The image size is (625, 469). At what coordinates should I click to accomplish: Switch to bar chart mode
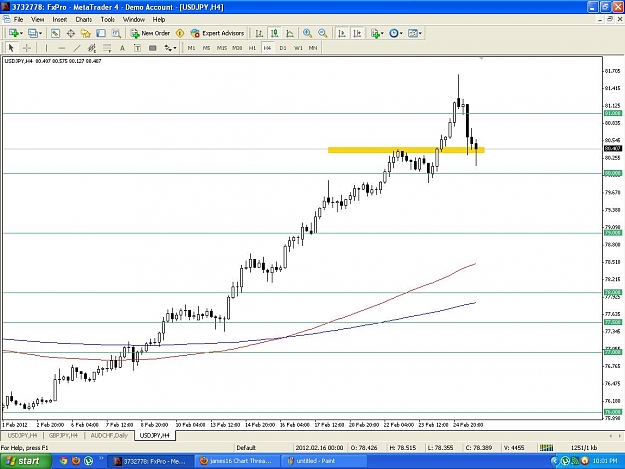(259, 33)
